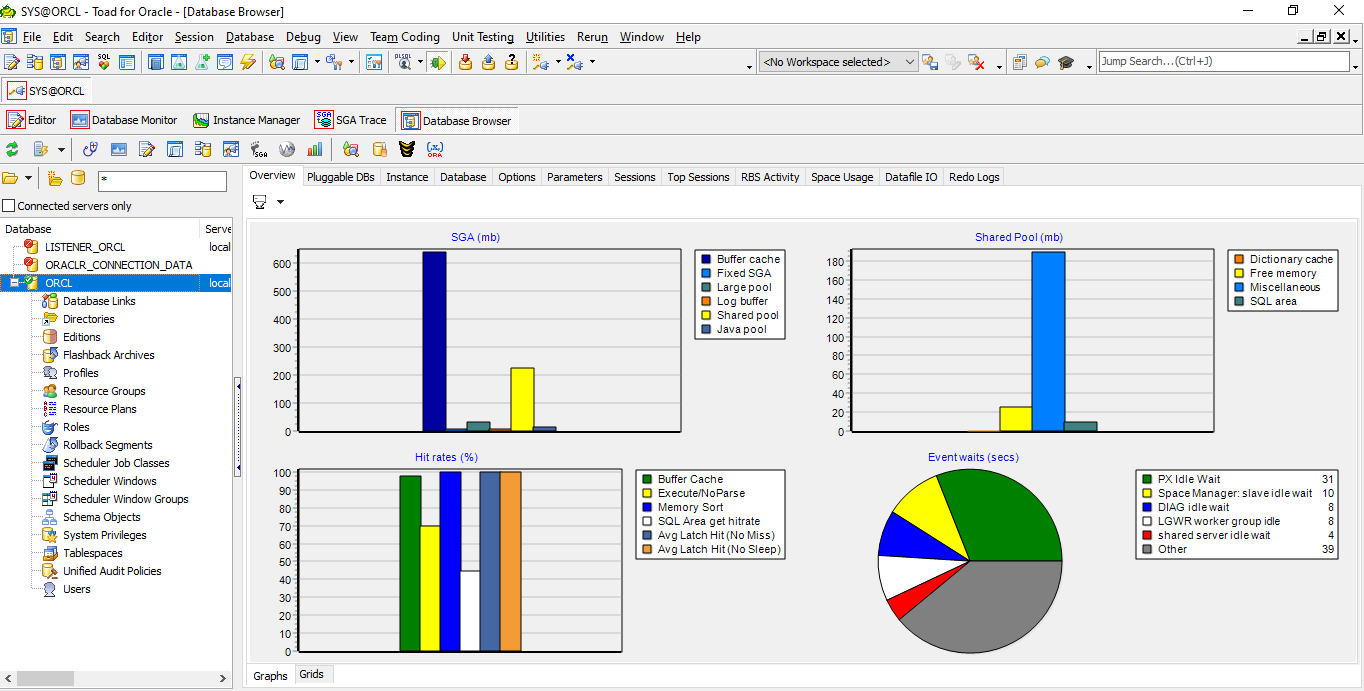This screenshot has height=691, width=1364.
Task: Click the lightning bolt toolbar icon
Action: click(x=248, y=62)
